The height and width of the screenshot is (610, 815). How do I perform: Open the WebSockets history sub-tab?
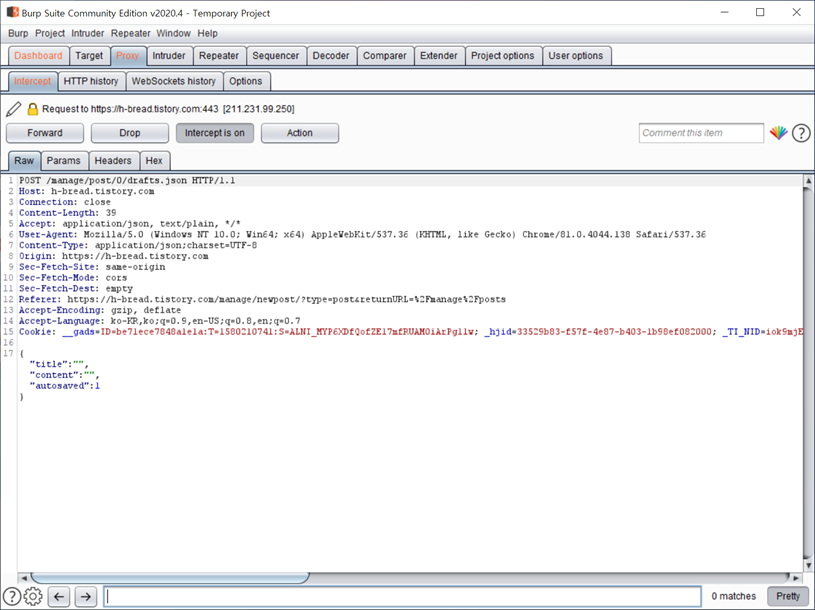click(x=174, y=81)
